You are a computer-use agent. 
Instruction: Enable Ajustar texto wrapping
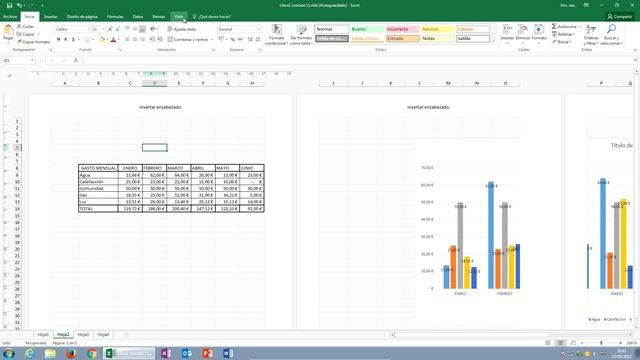[182, 29]
